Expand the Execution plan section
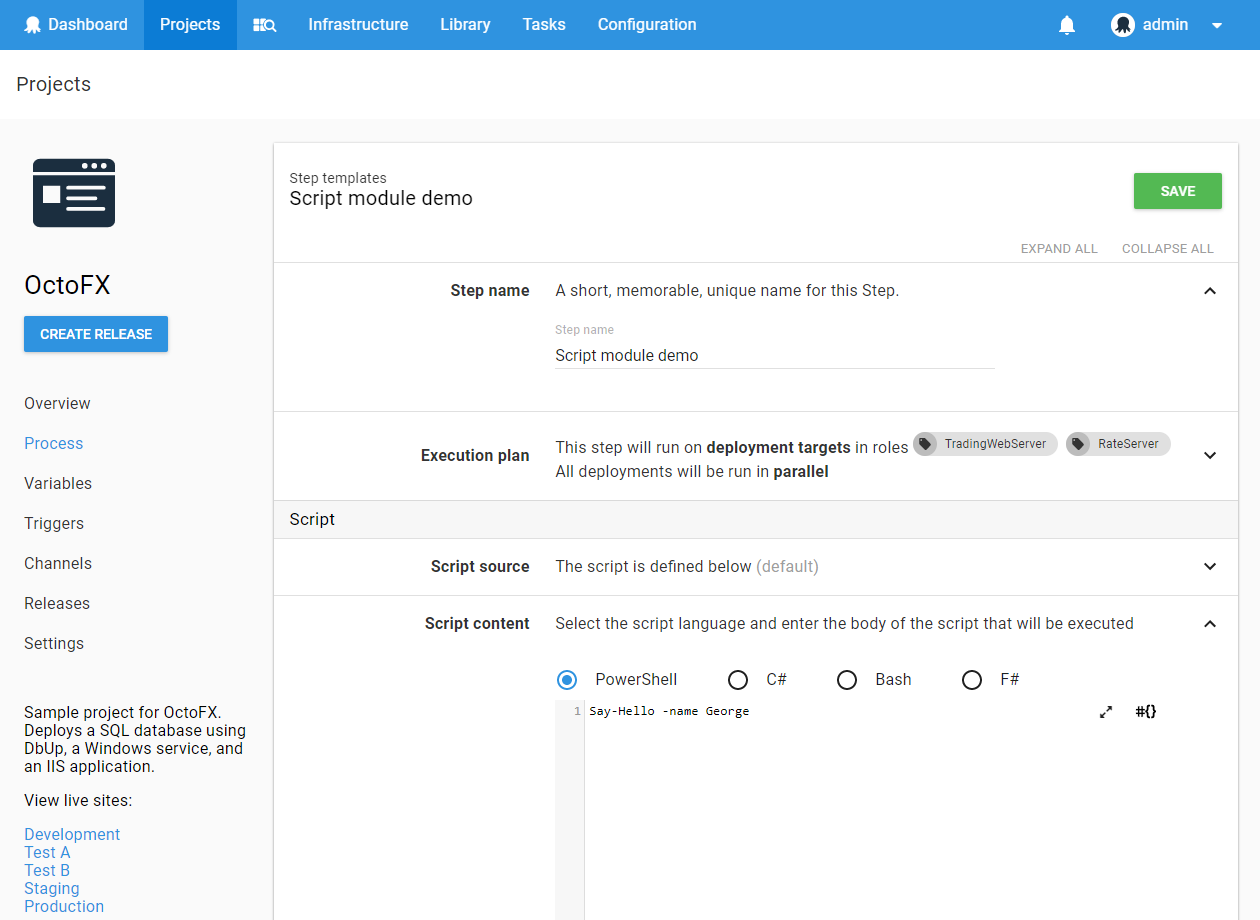 click(x=1210, y=455)
